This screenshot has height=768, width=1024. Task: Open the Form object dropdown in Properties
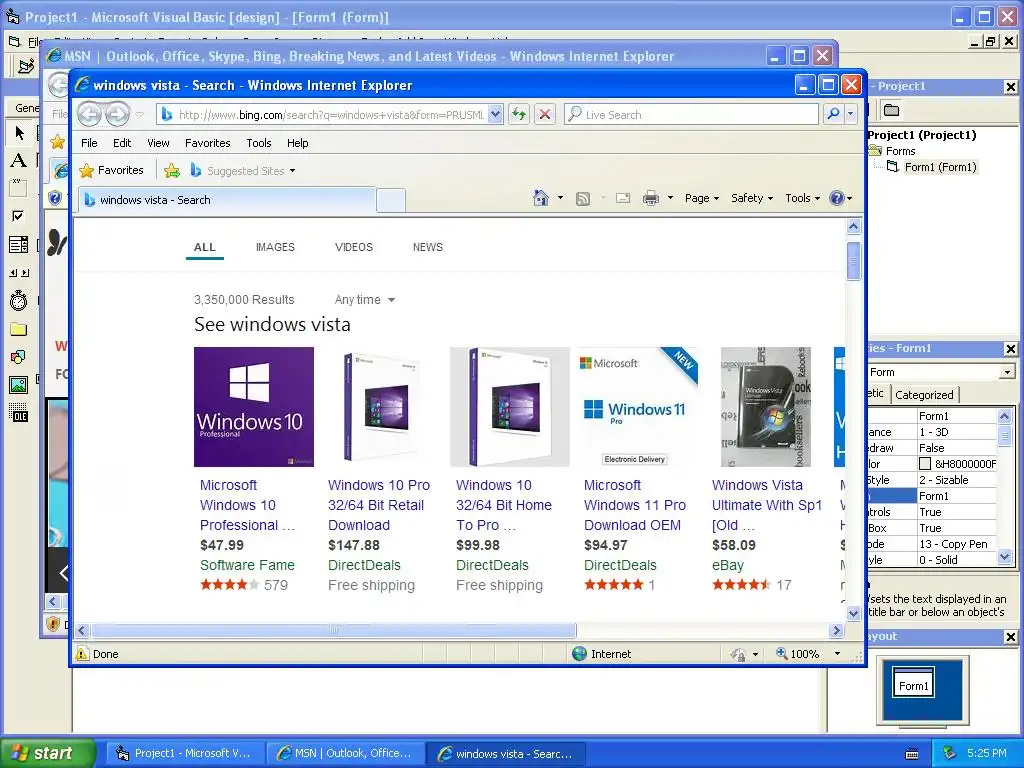pos(1008,372)
